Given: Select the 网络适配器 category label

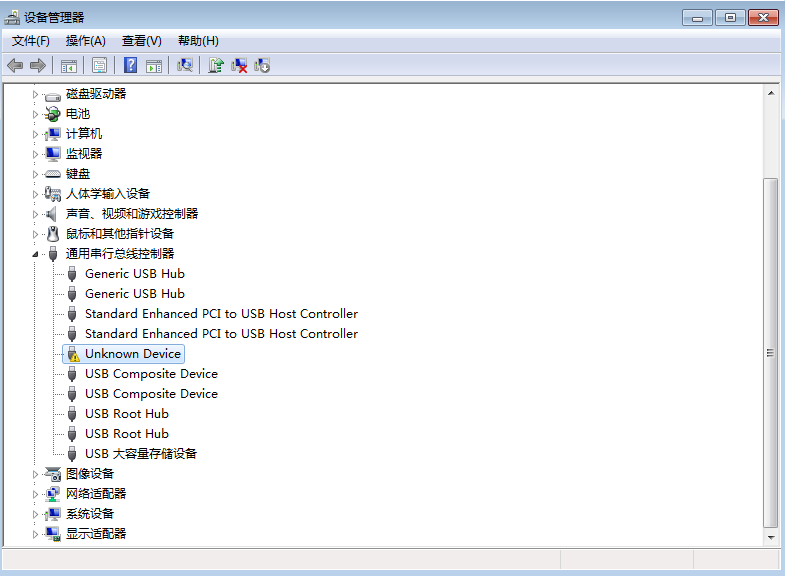Looking at the screenshot, I should click(x=96, y=494).
